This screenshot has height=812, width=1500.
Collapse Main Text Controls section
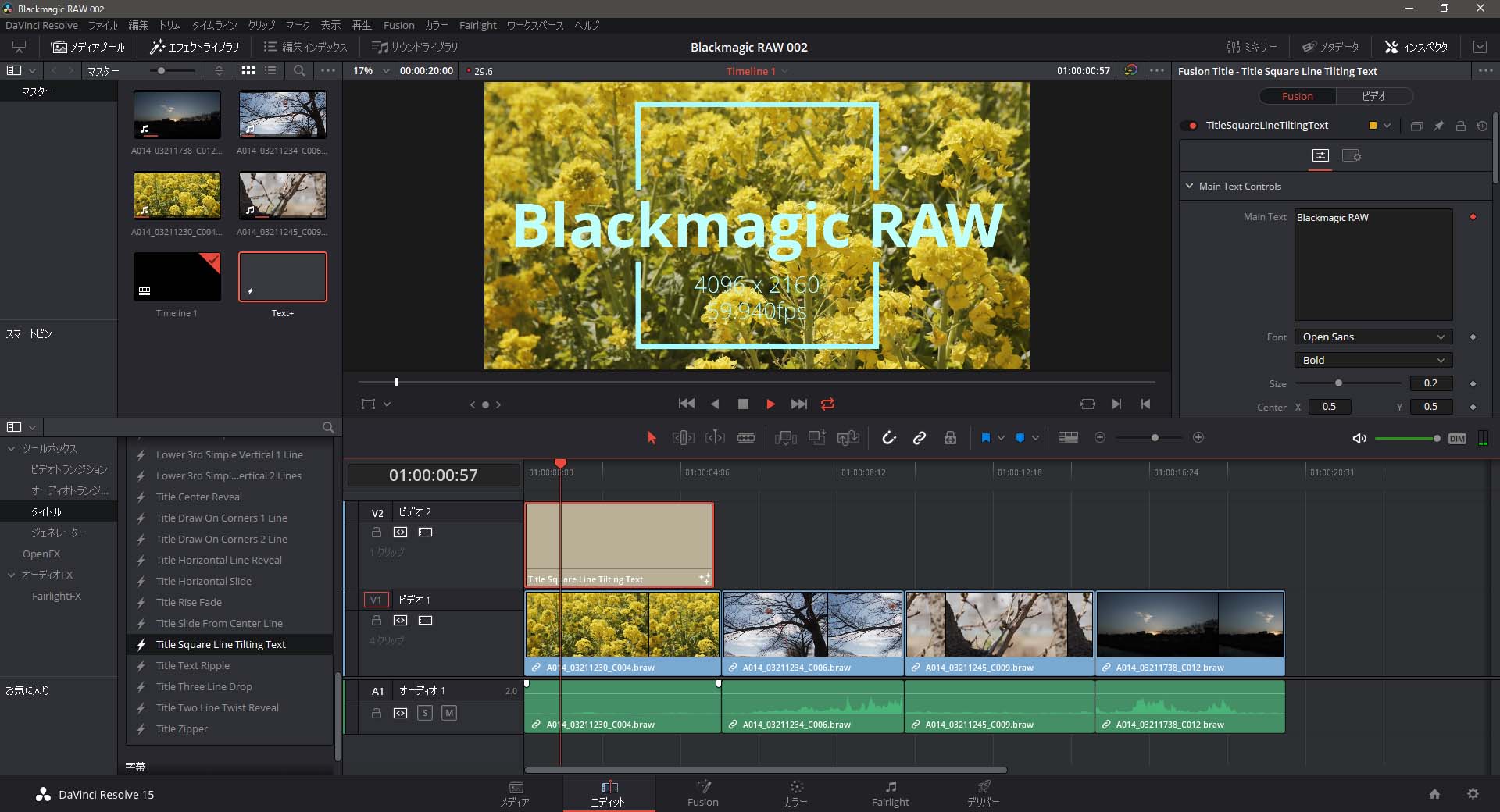(x=1189, y=186)
